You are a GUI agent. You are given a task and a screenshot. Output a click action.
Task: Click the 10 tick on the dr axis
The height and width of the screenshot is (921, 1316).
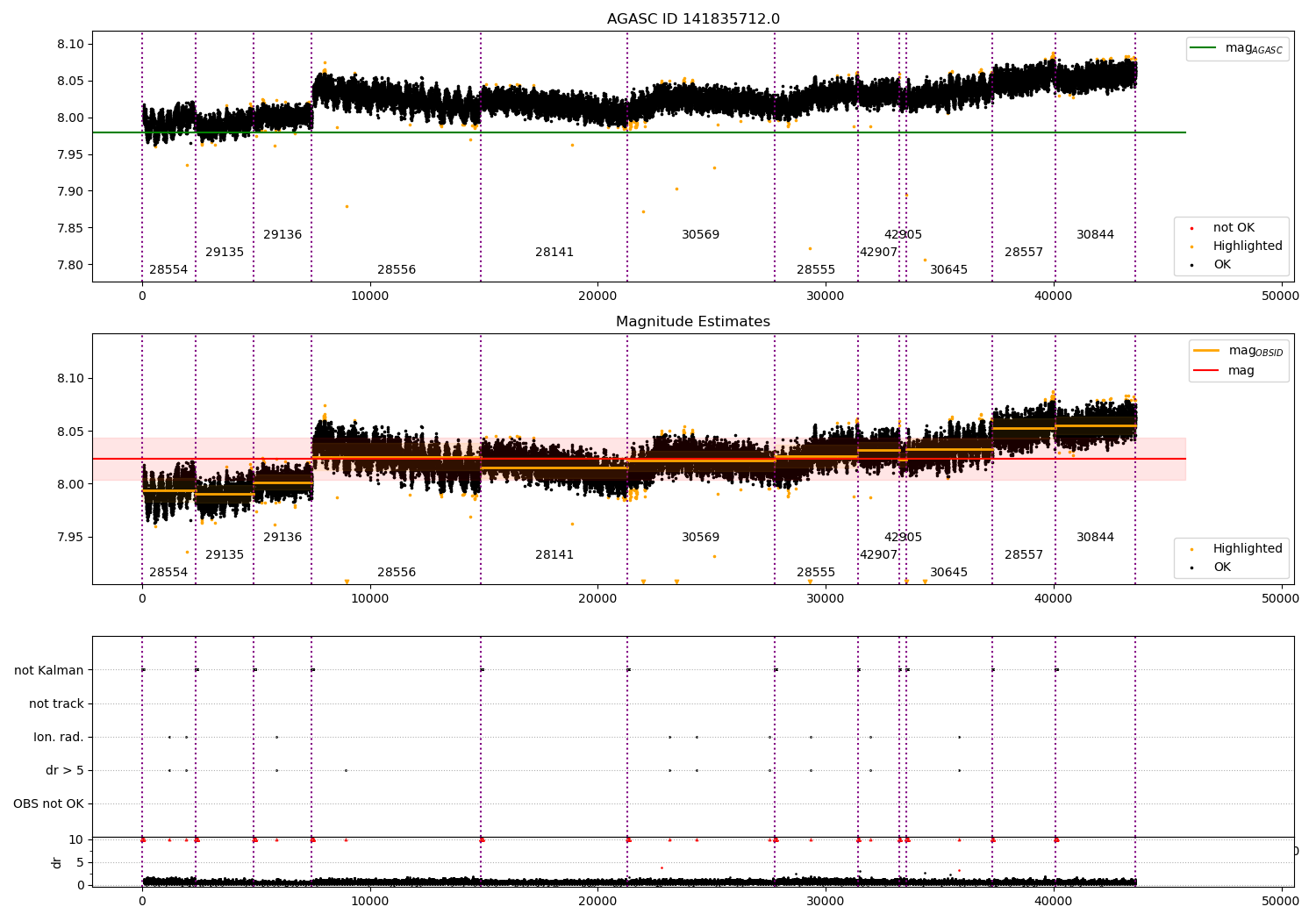click(x=76, y=839)
